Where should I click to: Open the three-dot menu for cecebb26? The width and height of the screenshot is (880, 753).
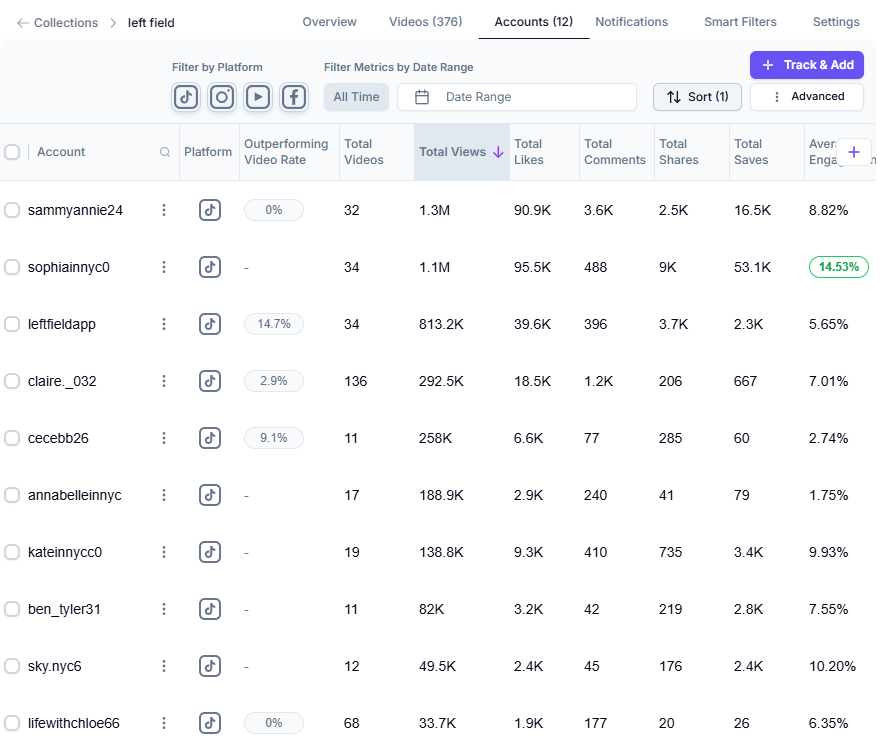(164, 438)
